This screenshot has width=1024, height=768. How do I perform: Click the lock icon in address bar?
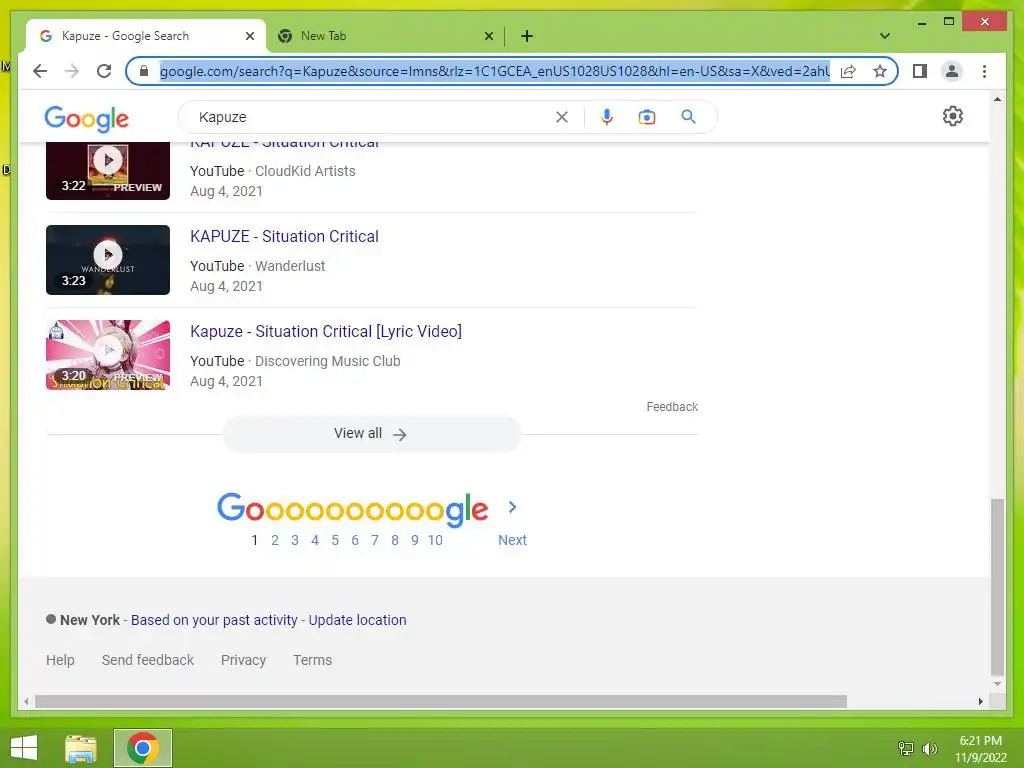[x=144, y=71]
